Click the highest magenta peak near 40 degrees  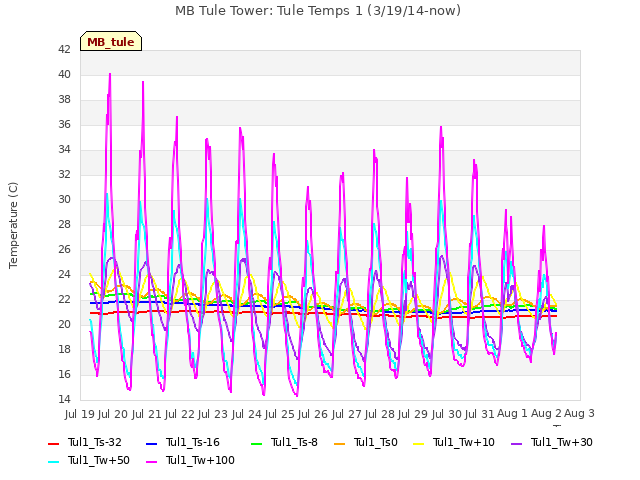coord(110,75)
